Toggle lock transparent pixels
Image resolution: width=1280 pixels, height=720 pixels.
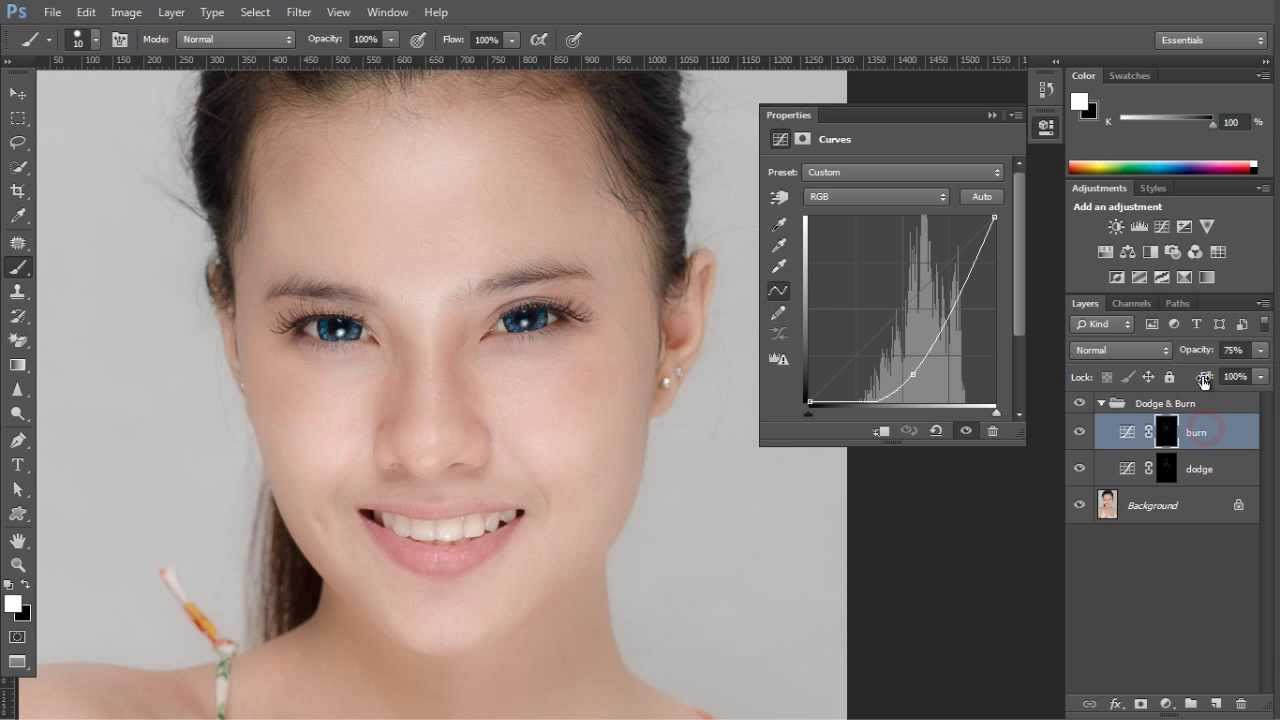[1107, 377]
